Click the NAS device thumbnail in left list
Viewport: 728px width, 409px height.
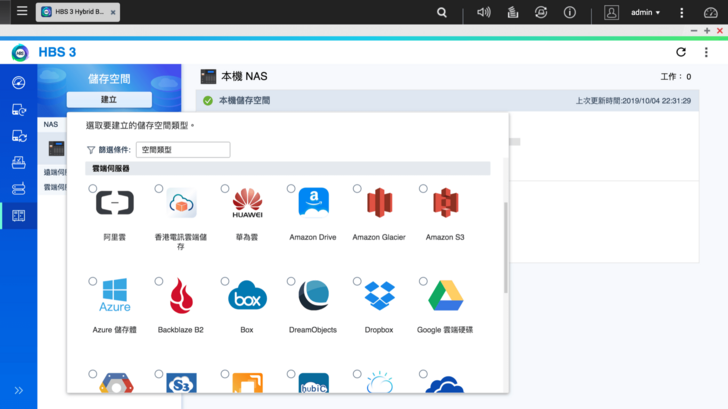tap(56, 149)
